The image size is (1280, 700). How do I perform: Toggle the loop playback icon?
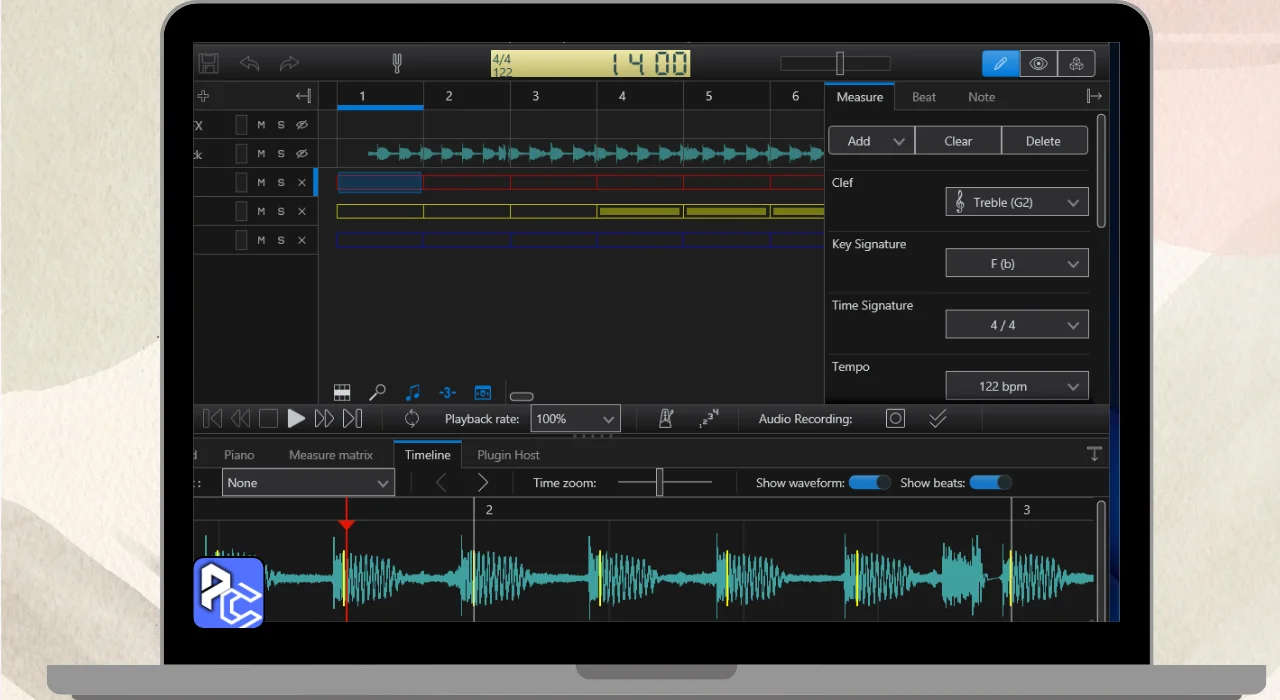click(411, 419)
